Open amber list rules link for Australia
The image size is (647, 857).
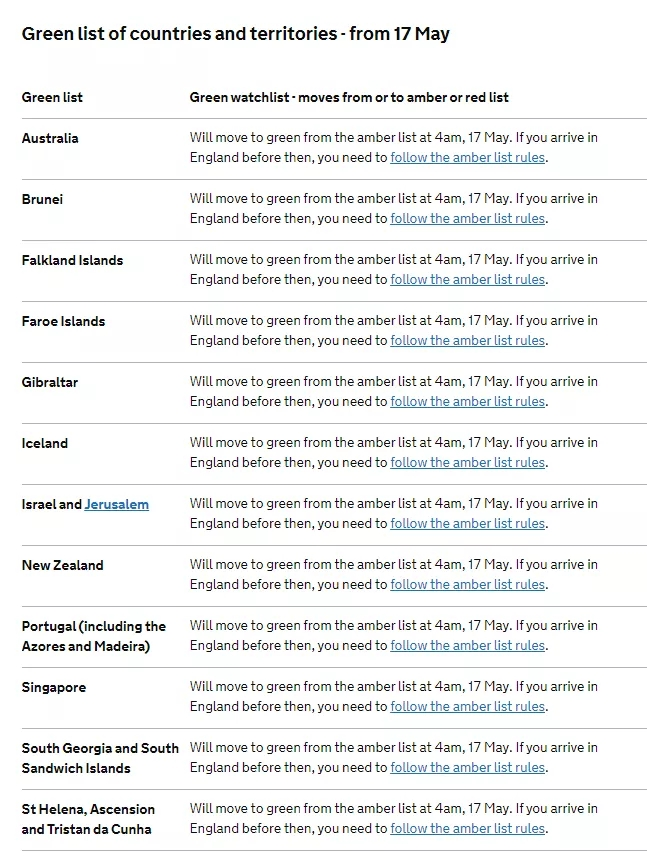point(468,157)
